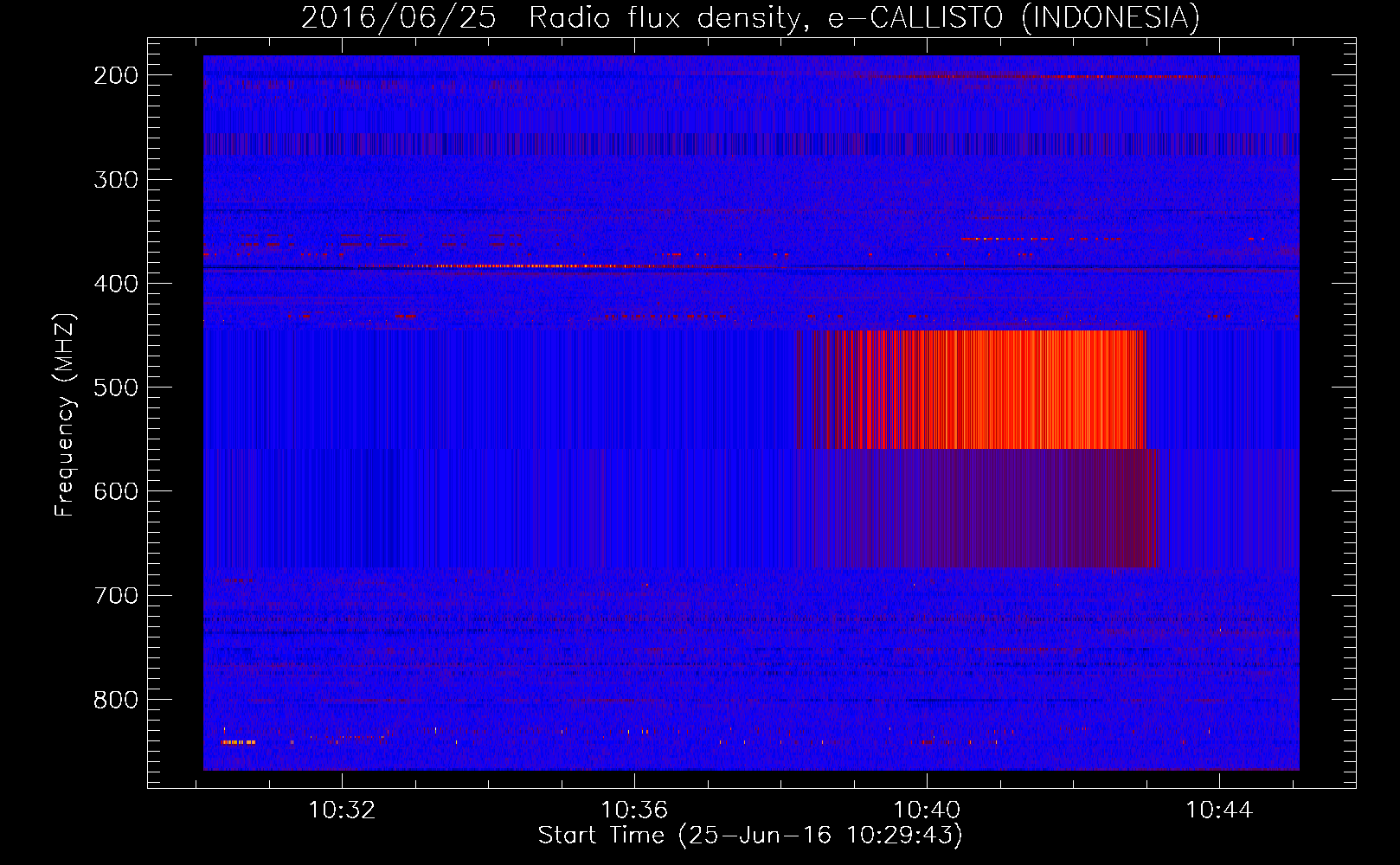
Task: Click the Start Time (25-Jun-16 10:29:43) label
Action: pos(750,836)
